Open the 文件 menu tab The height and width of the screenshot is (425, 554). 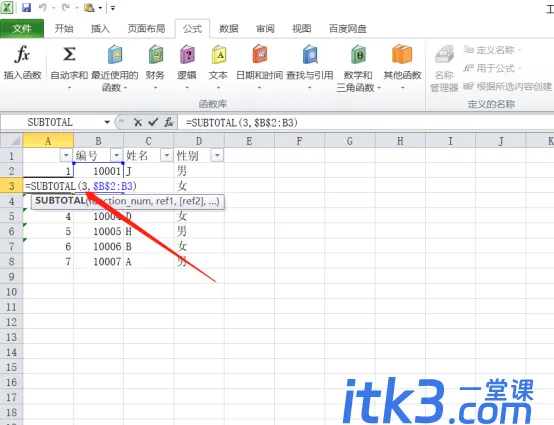tap(22, 29)
